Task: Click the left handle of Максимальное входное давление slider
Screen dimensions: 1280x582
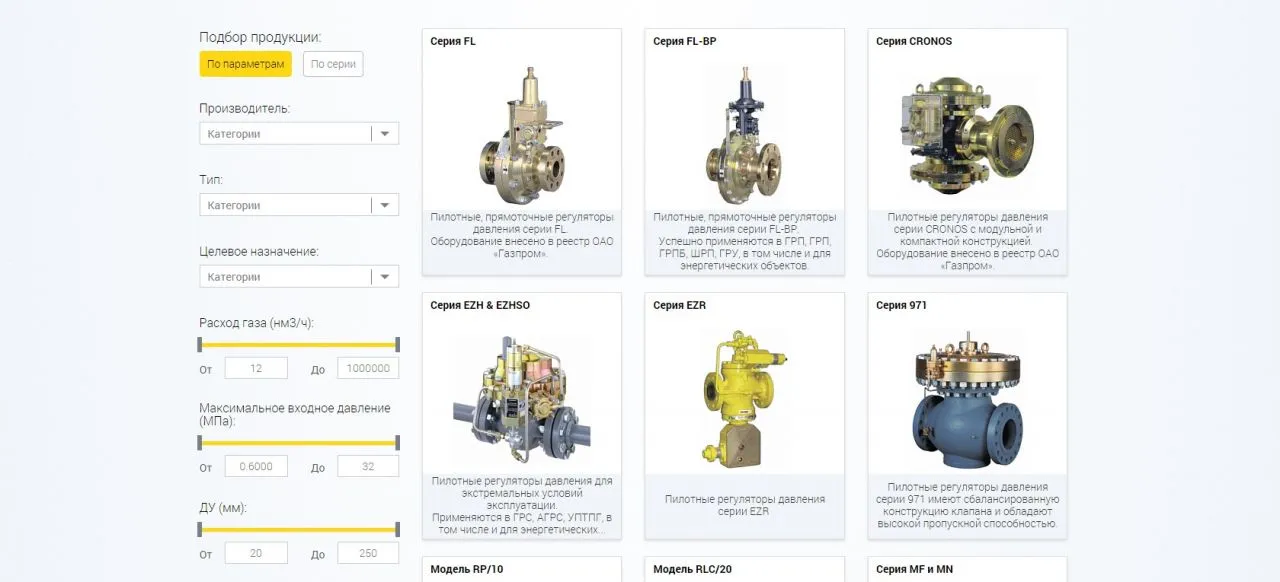Action: coord(200,442)
